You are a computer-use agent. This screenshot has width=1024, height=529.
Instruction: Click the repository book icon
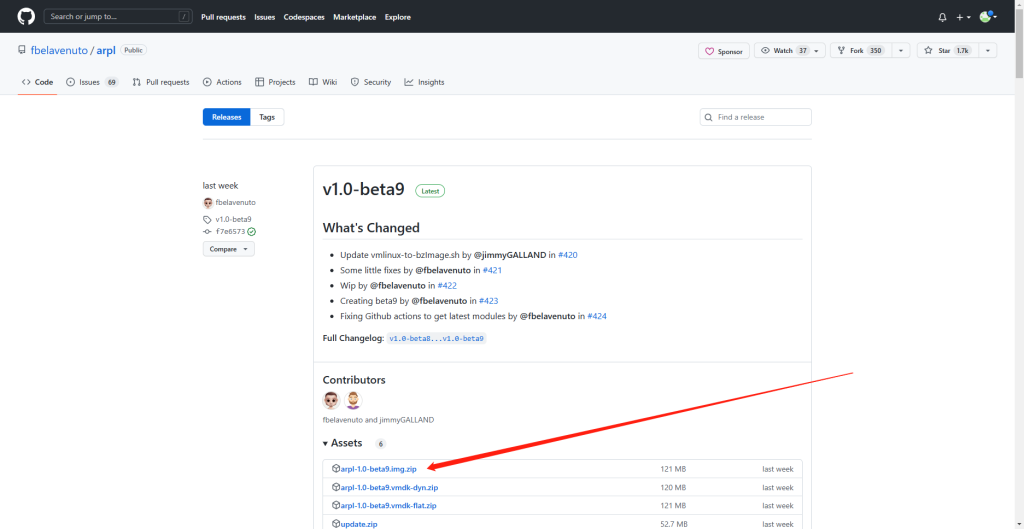pos(22,50)
